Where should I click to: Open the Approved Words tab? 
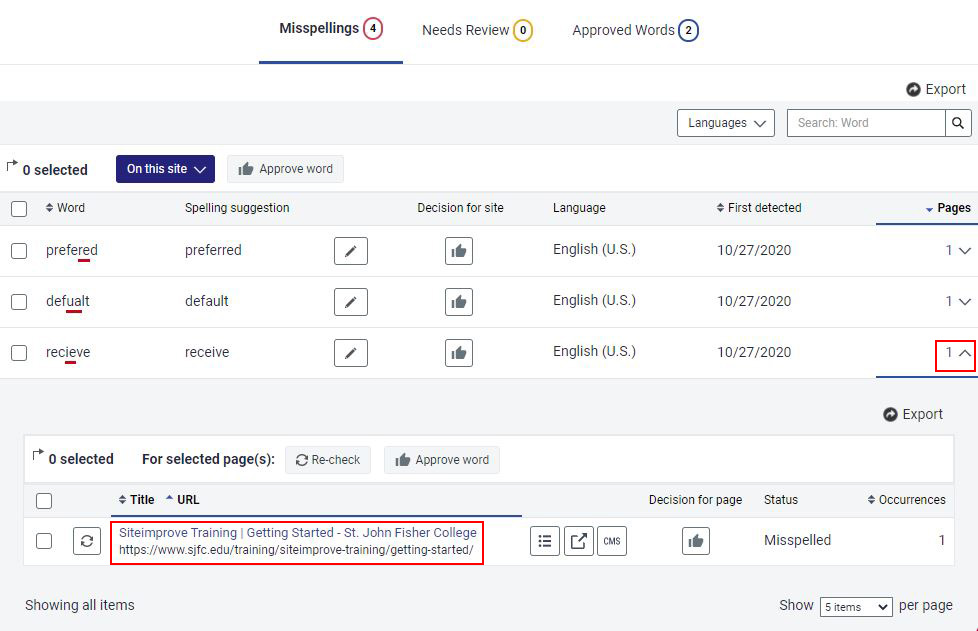[x=634, y=30]
